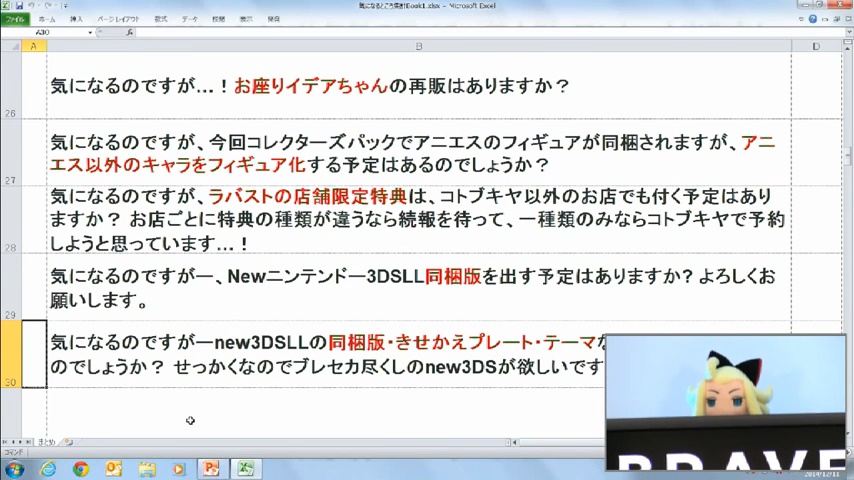
Task: Open the ファイル (File) tab
Action: (x=15, y=19)
